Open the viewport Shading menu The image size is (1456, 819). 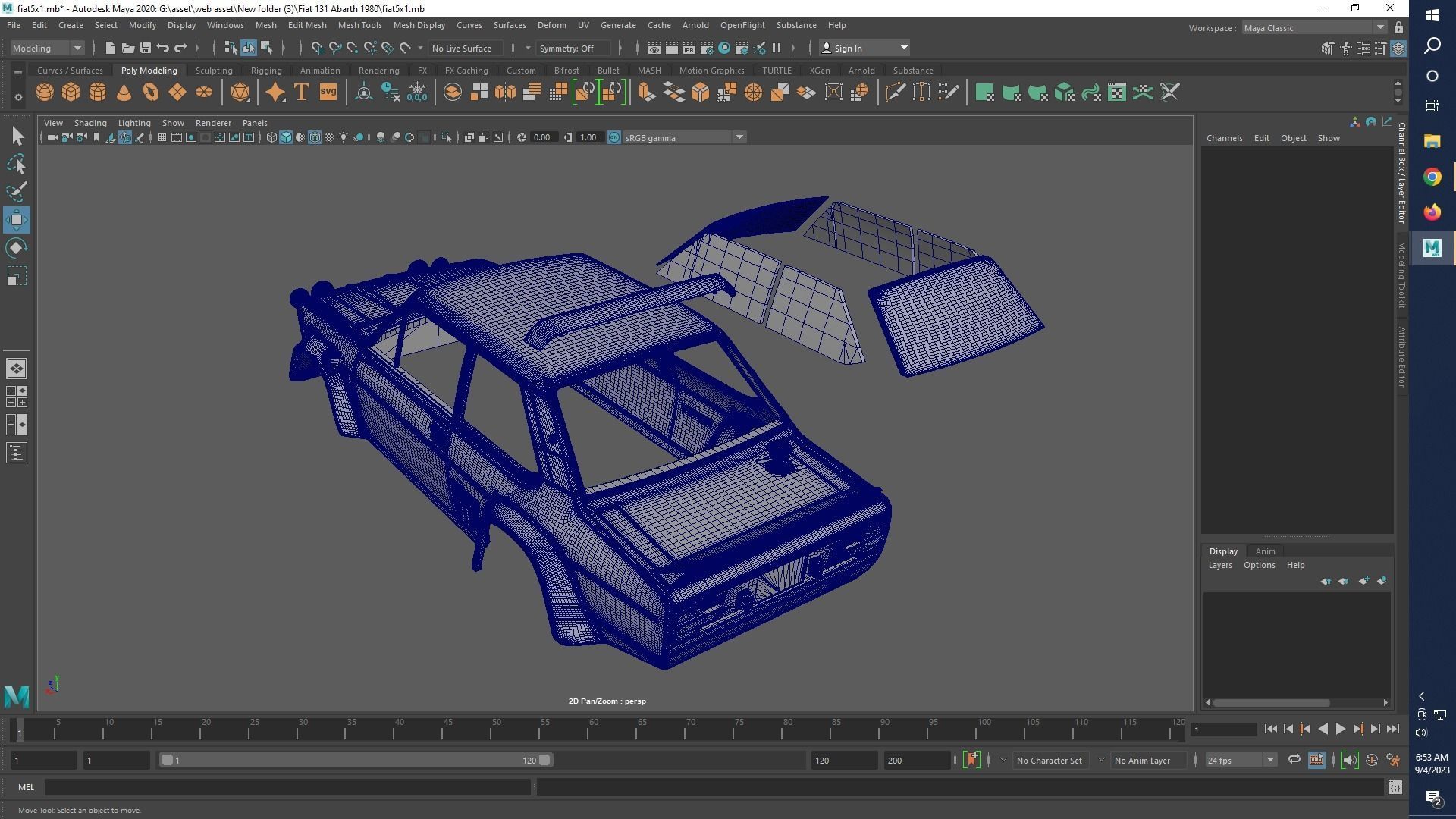click(x=90, y=123)
